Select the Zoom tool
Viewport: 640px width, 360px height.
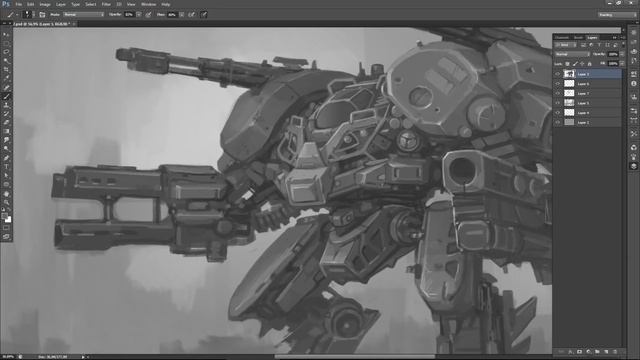click(6, 202)
